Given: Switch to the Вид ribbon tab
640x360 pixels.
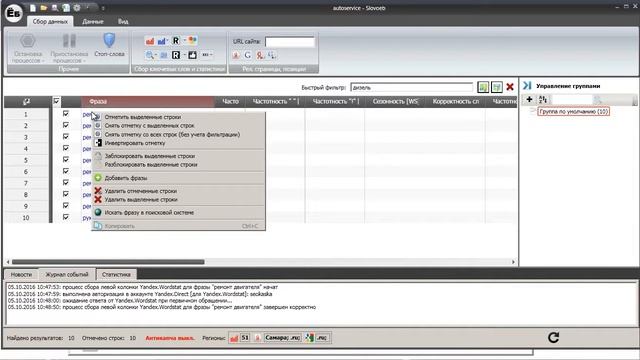Looking at the screenshot, I should point(123,21).
